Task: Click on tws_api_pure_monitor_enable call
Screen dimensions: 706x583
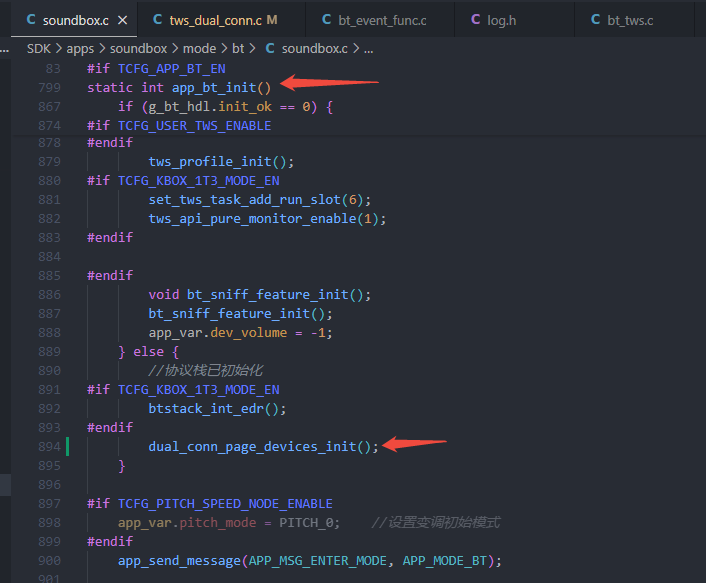Action: point(252,219)
